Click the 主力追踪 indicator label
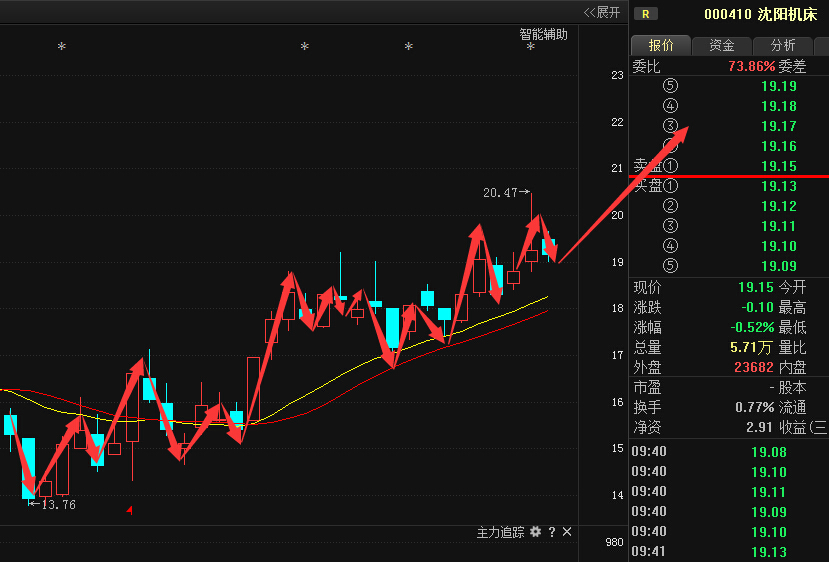Image resolution: width=829 pixels, height=562 pixels. click(x=500, y=532)
